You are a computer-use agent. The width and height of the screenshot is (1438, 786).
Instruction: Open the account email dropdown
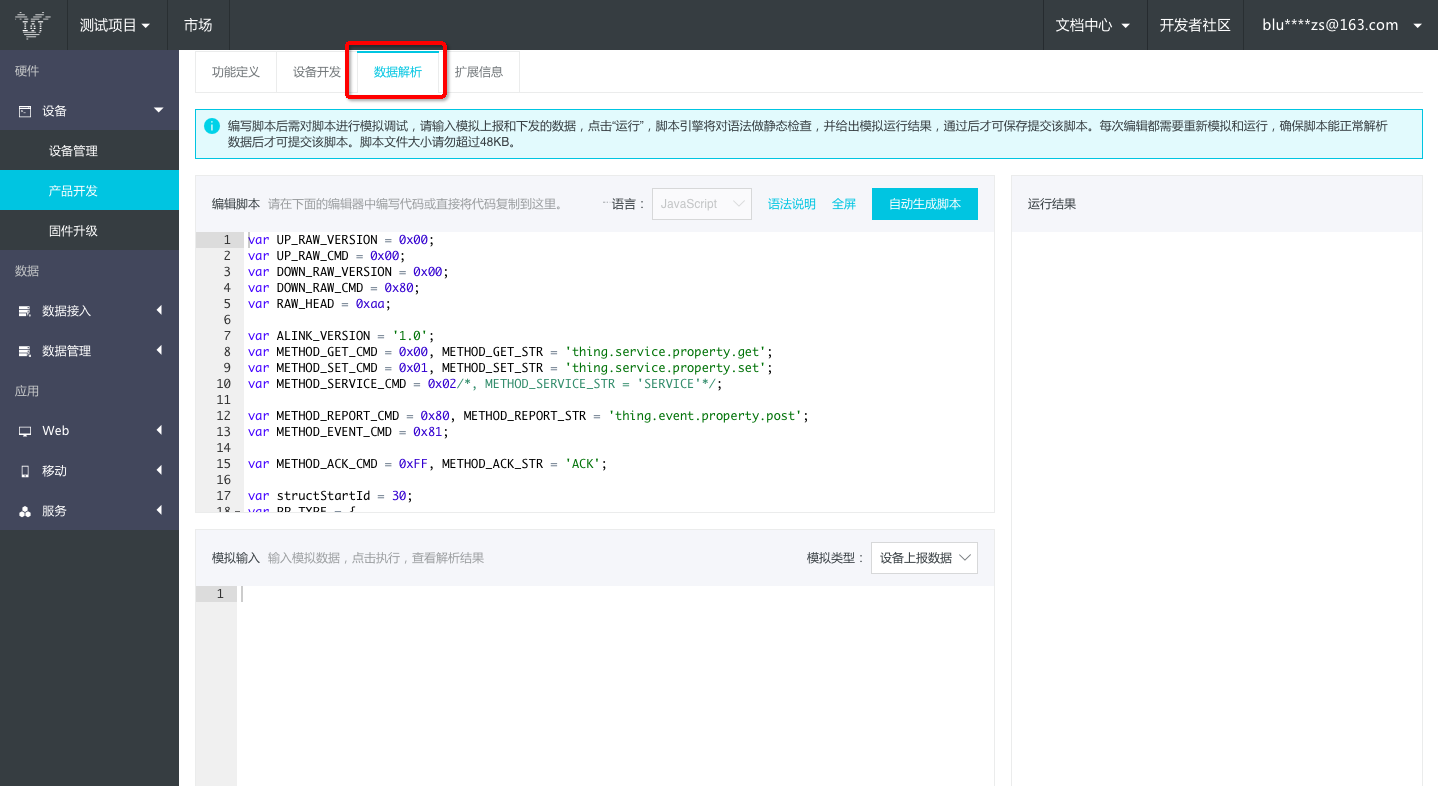pyautogui.click(x=1341, y=25)
